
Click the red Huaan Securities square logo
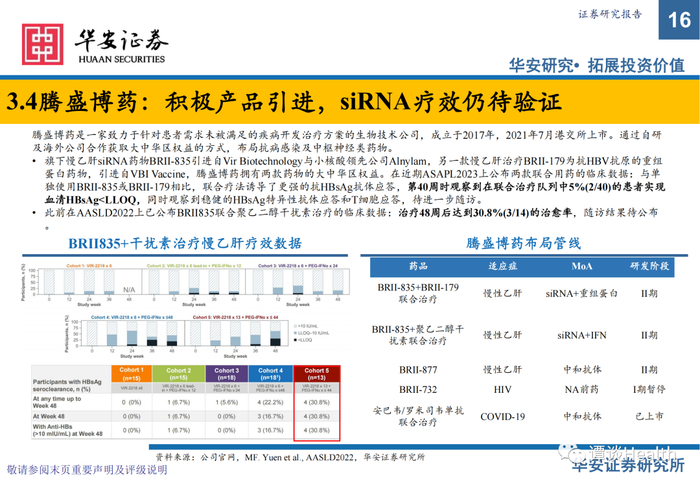click(42, 44)
